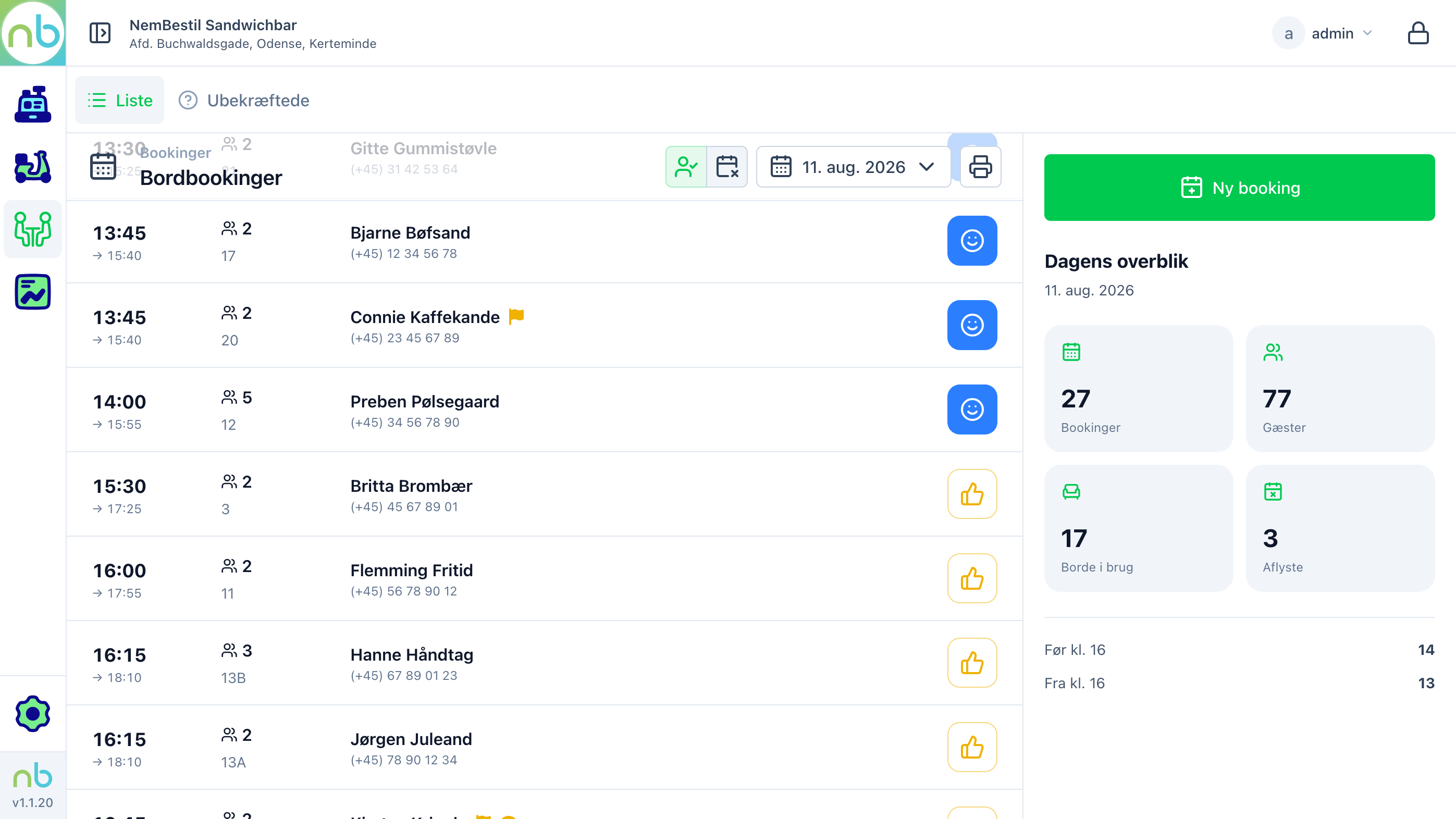Screen dimensions: 1456x819
Task: Click smiley status for Preben Pølsegaard
Action: coord(972,409)
